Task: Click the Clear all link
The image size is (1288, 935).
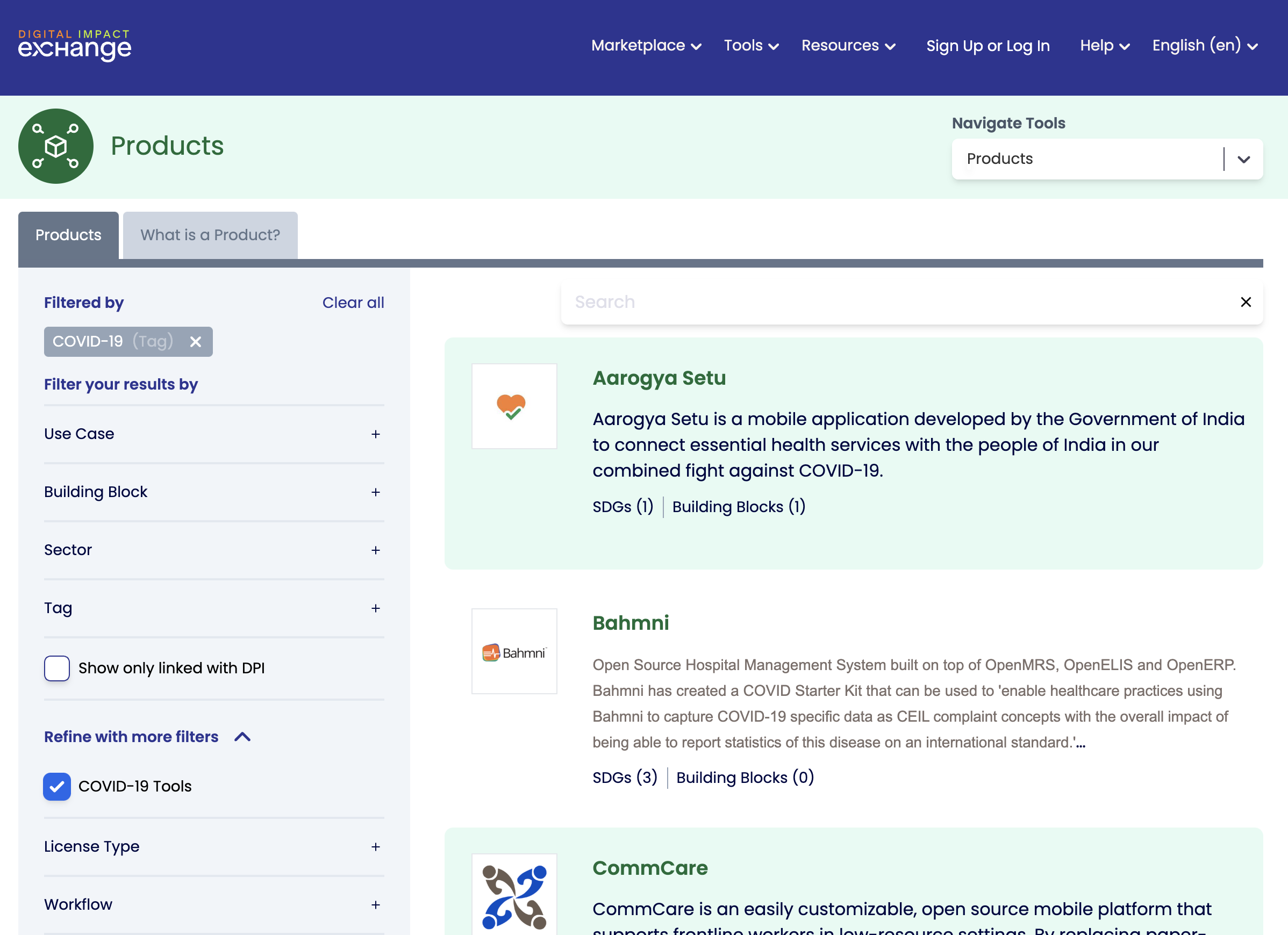Action: (x=353, y=303)
